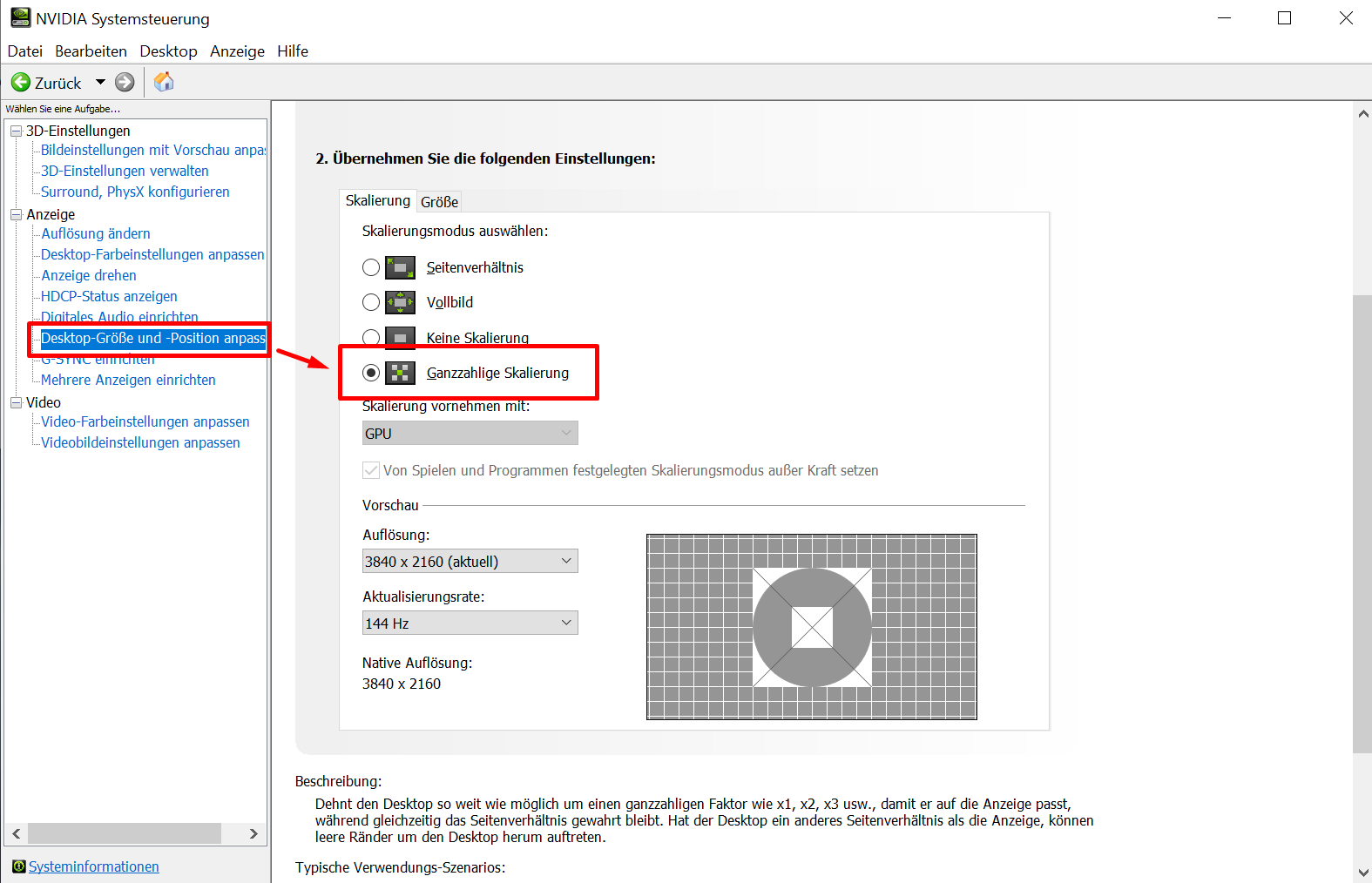
Task: Click the scaling preview test pattern image
Action: click(812, 627)
